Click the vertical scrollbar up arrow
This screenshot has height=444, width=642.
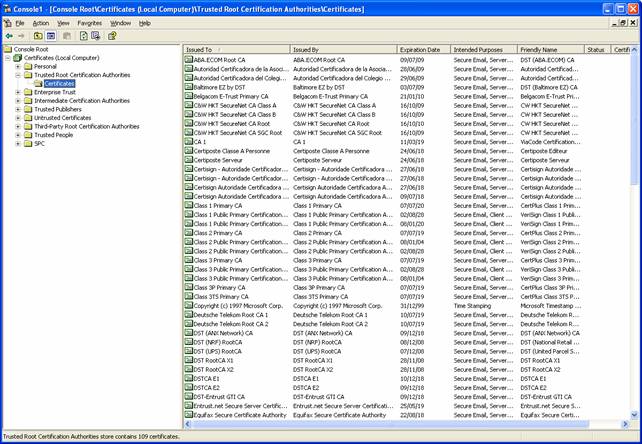[635, 50]
